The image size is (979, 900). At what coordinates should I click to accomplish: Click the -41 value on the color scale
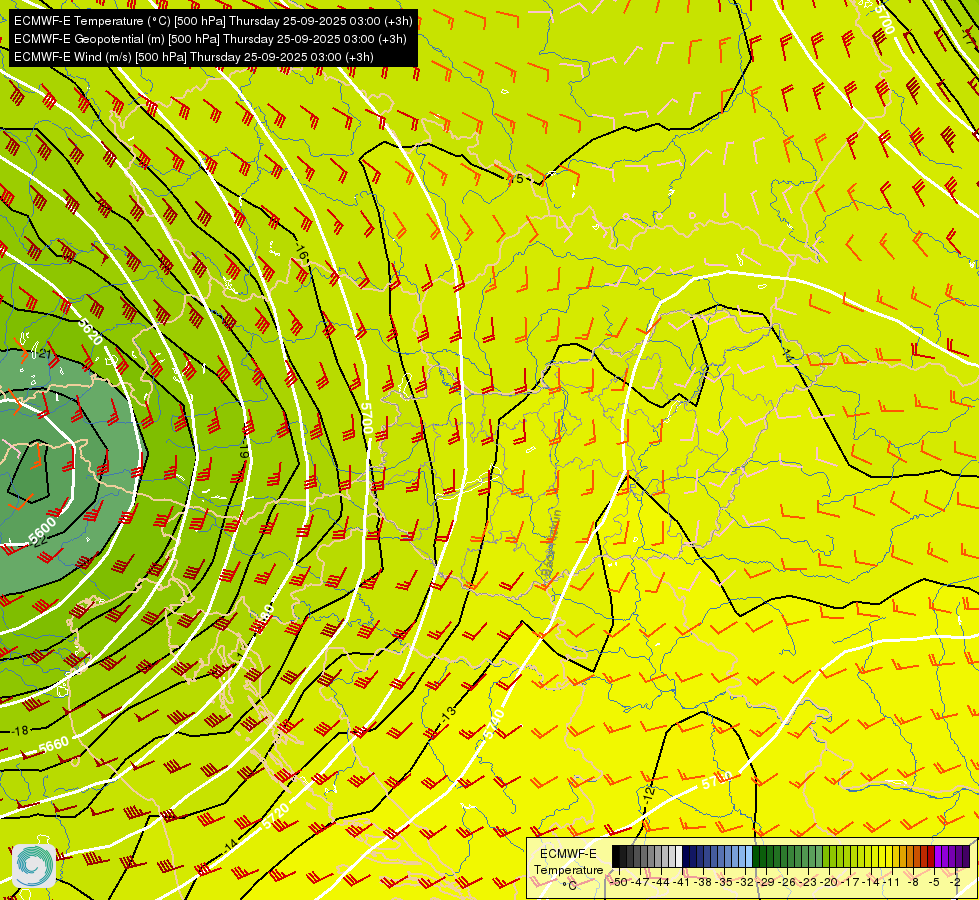pos(681,883)
